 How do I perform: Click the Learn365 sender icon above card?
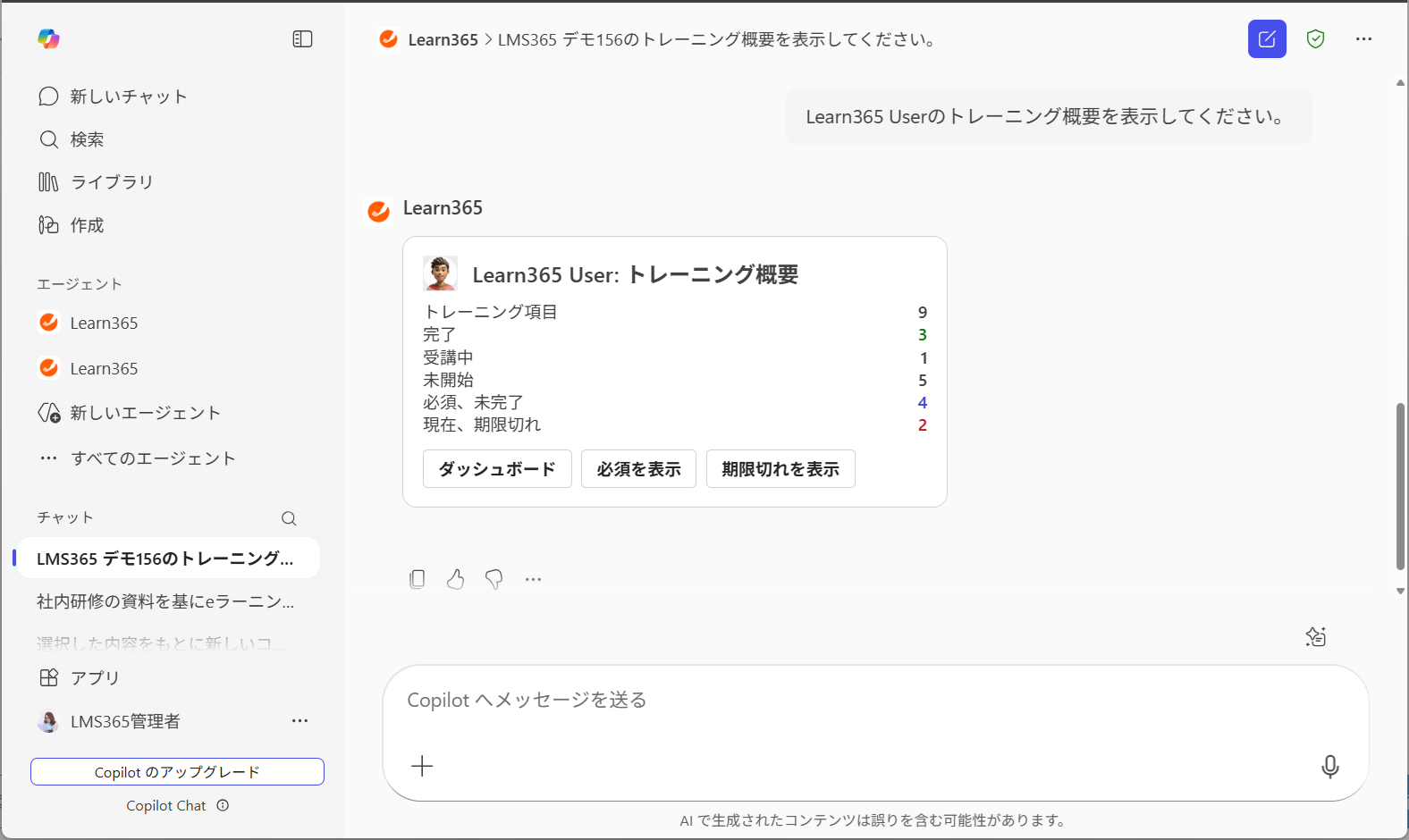378,211
